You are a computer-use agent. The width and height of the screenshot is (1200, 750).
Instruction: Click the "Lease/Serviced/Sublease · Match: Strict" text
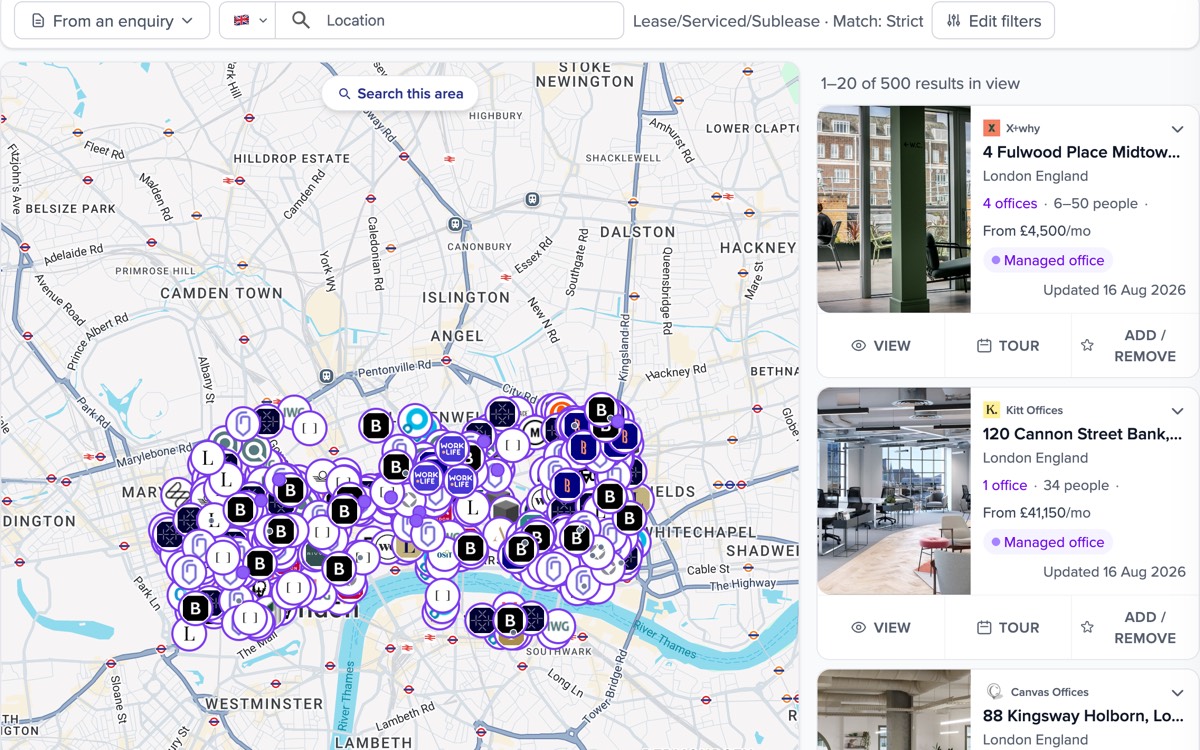(778, 21)
